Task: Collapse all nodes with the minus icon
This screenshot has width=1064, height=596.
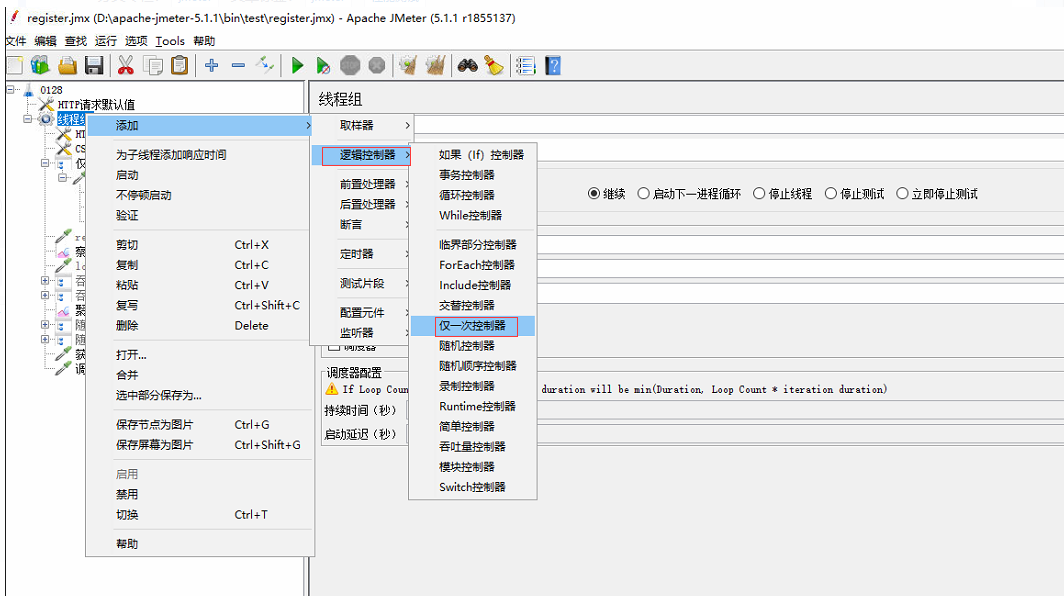Action: tap(238, 66)
